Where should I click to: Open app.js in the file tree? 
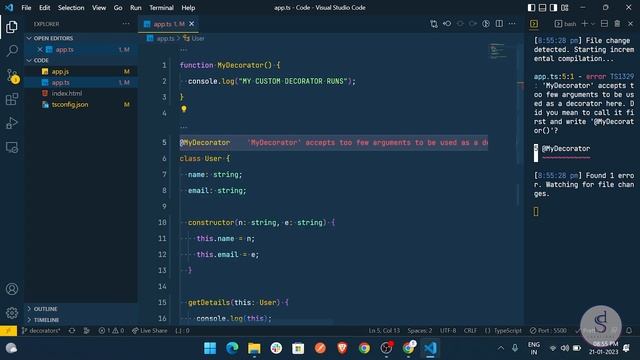[81, 71]
